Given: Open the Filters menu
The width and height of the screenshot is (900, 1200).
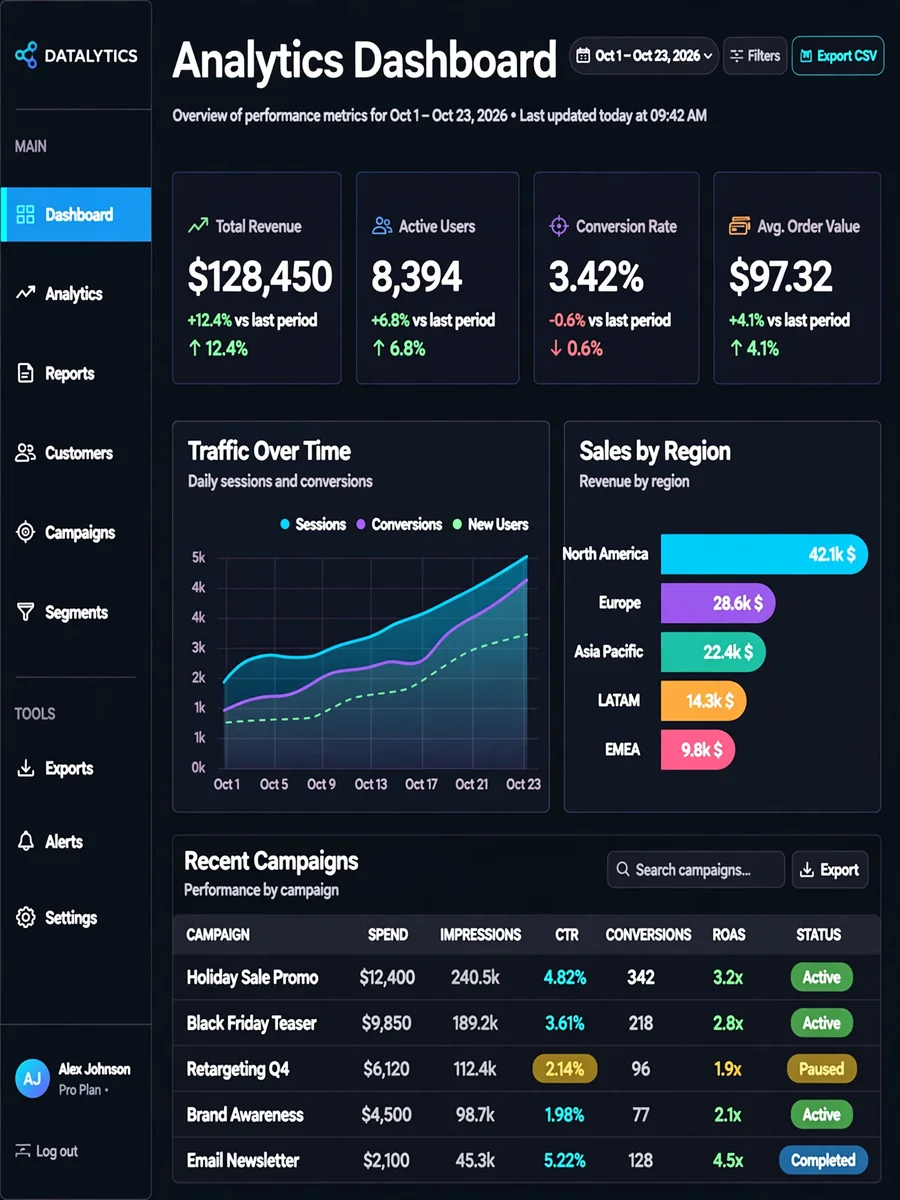Looking at the screenshot, I should tap(755, 56).
